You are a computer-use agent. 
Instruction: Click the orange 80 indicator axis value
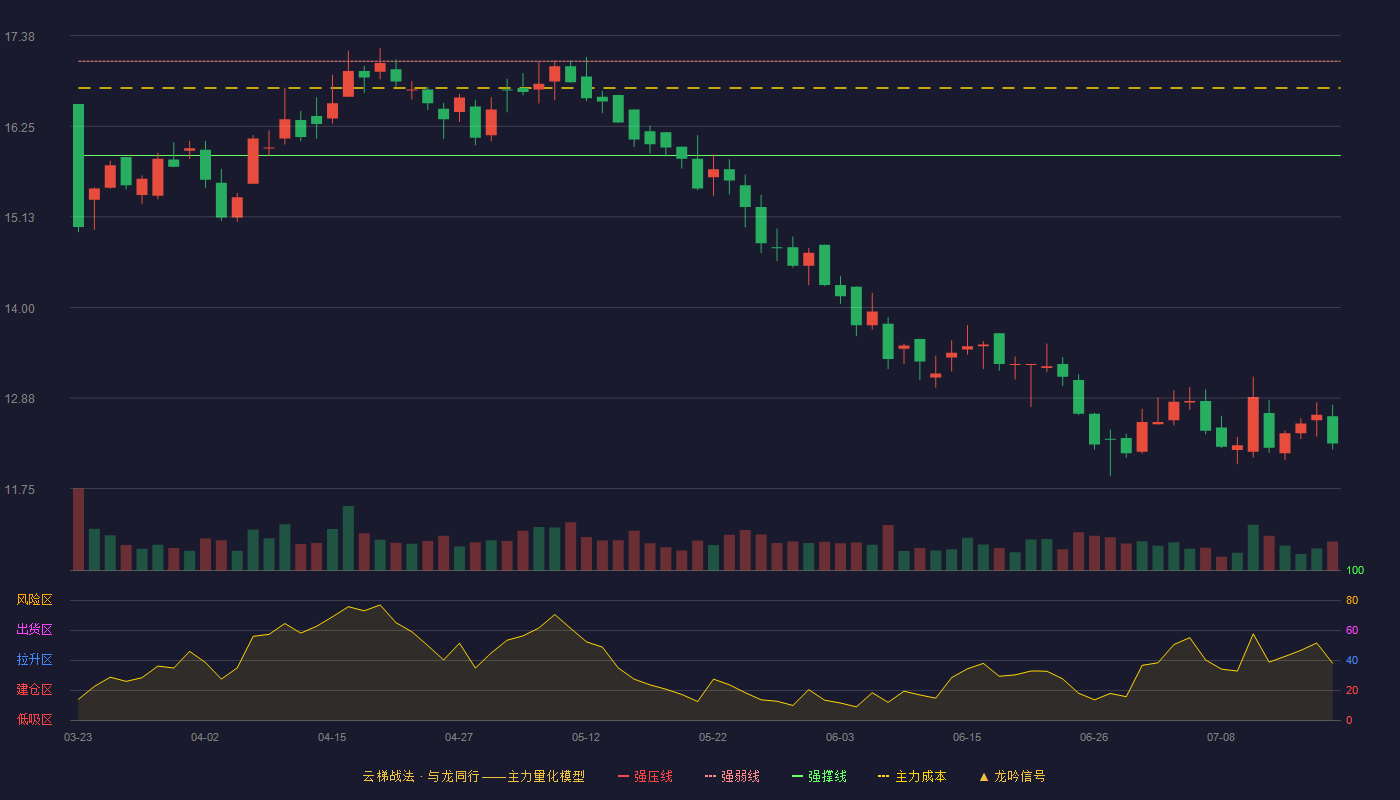tap(1352, 600)
